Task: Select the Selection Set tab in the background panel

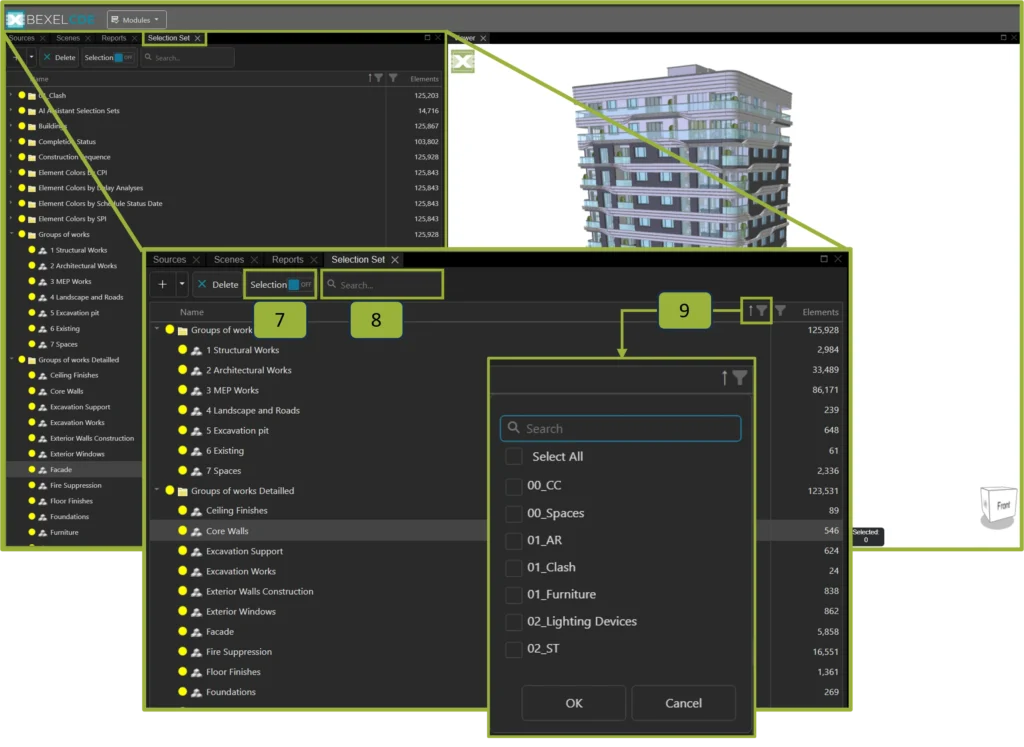Action: (168, 38)
